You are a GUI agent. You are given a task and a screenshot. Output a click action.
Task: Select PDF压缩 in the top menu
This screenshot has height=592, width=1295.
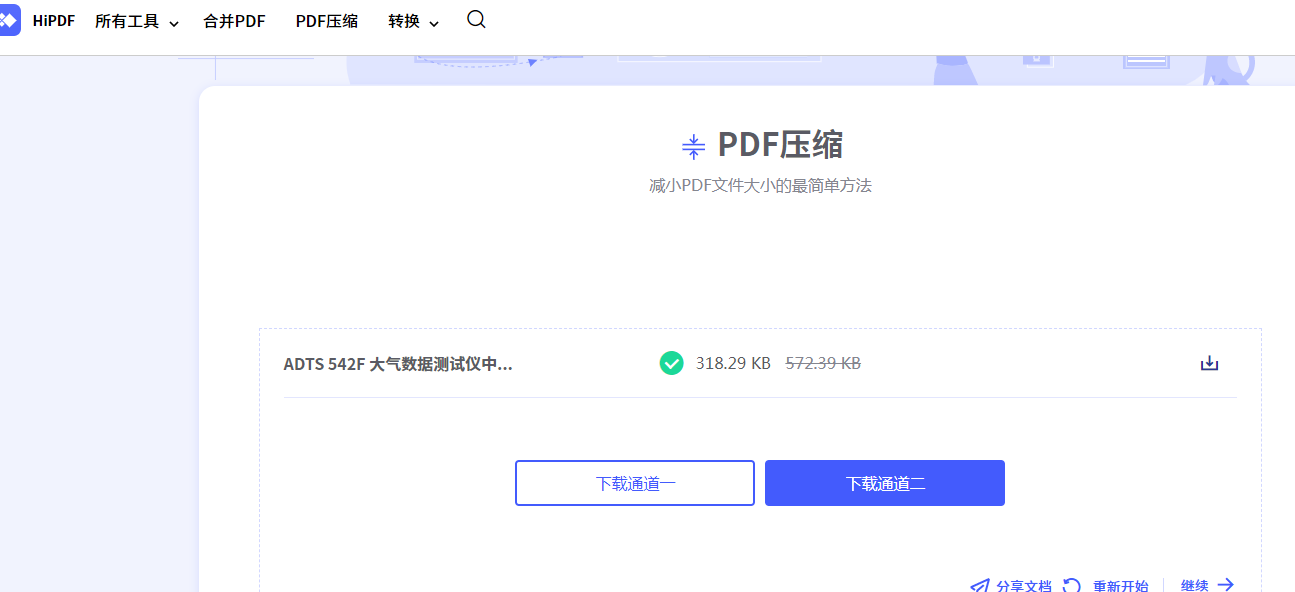pyautogui.click(x=326, y=20)
